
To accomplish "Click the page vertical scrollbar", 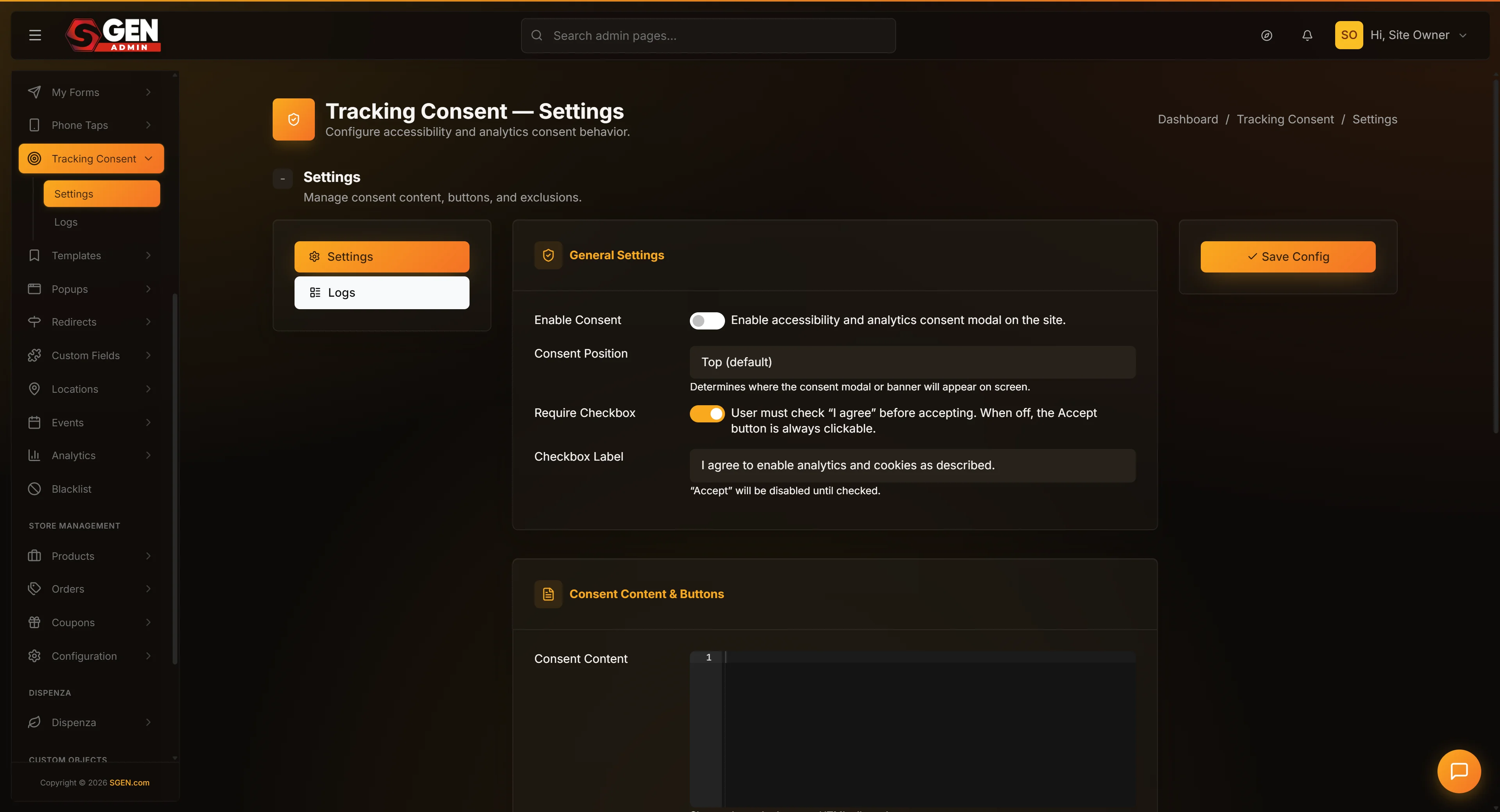I will click(1496, 256).
